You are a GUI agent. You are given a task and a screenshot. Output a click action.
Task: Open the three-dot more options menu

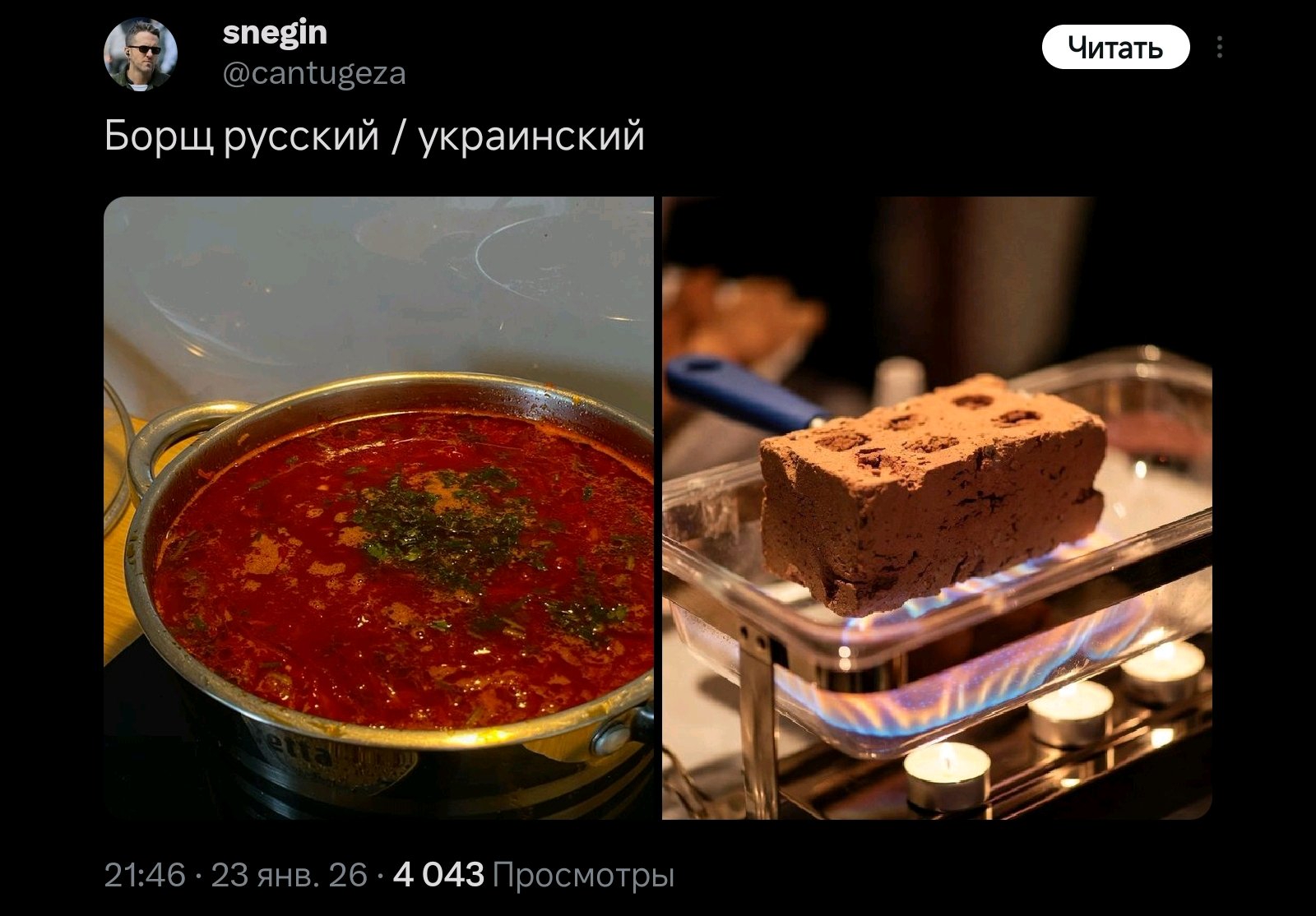tap(1219, 48)
